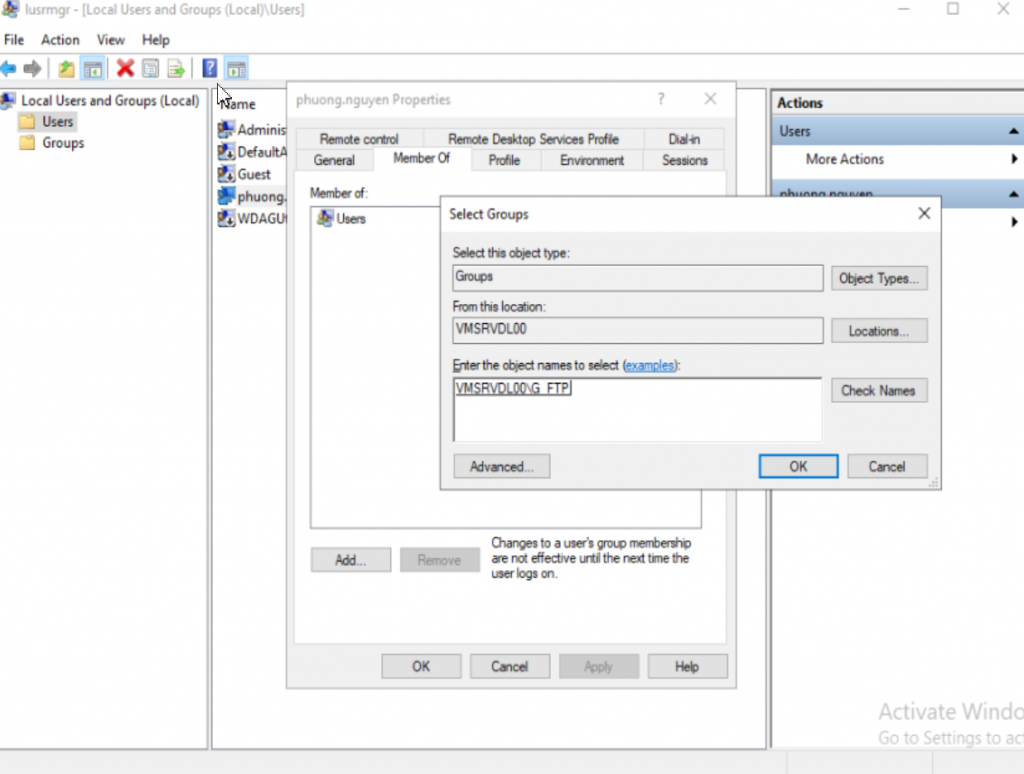Click the Up one level folder icon
This screenshot has height=774, width=1024.
click(x=66, y=68)
